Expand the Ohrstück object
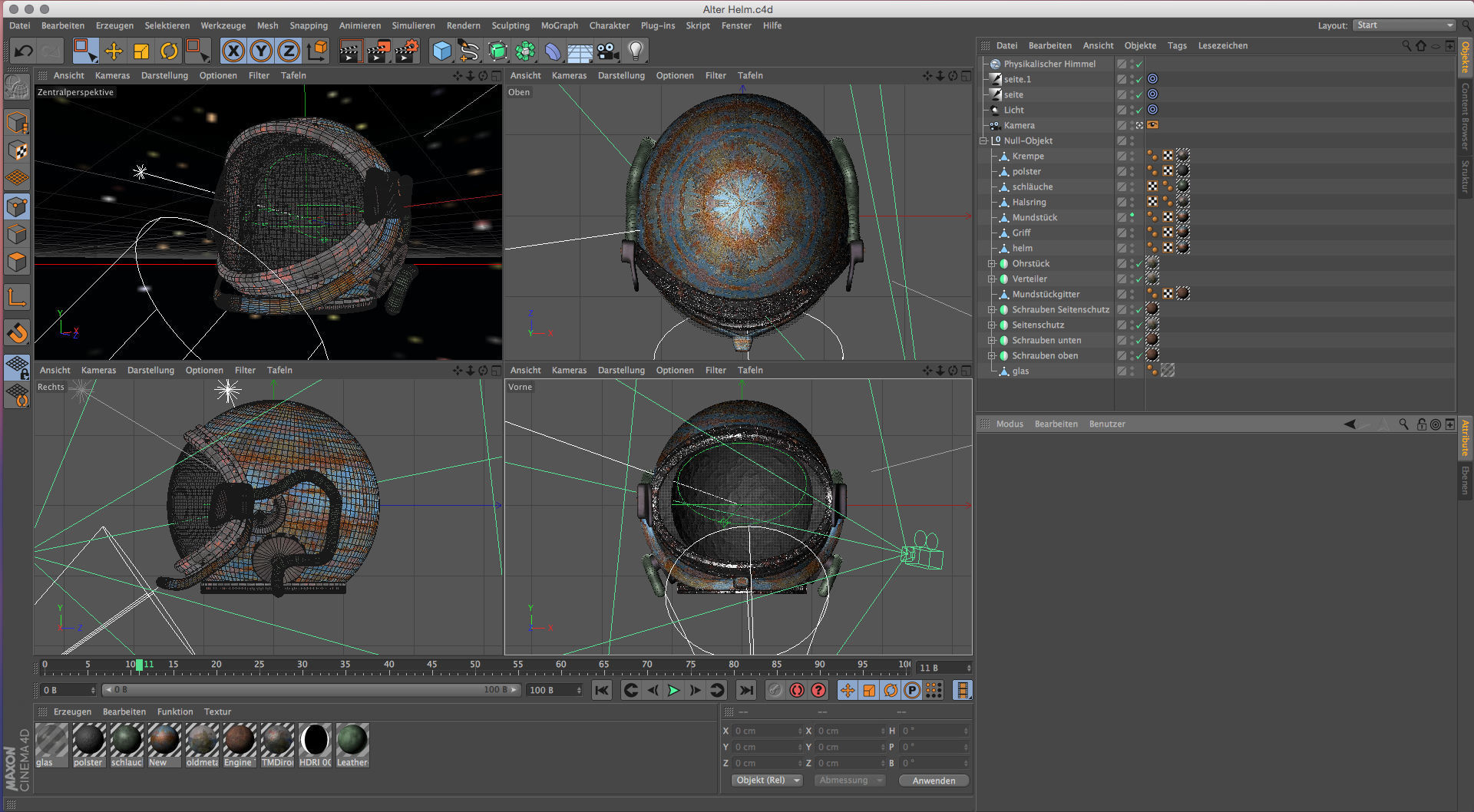 click(x=991, y=263)
